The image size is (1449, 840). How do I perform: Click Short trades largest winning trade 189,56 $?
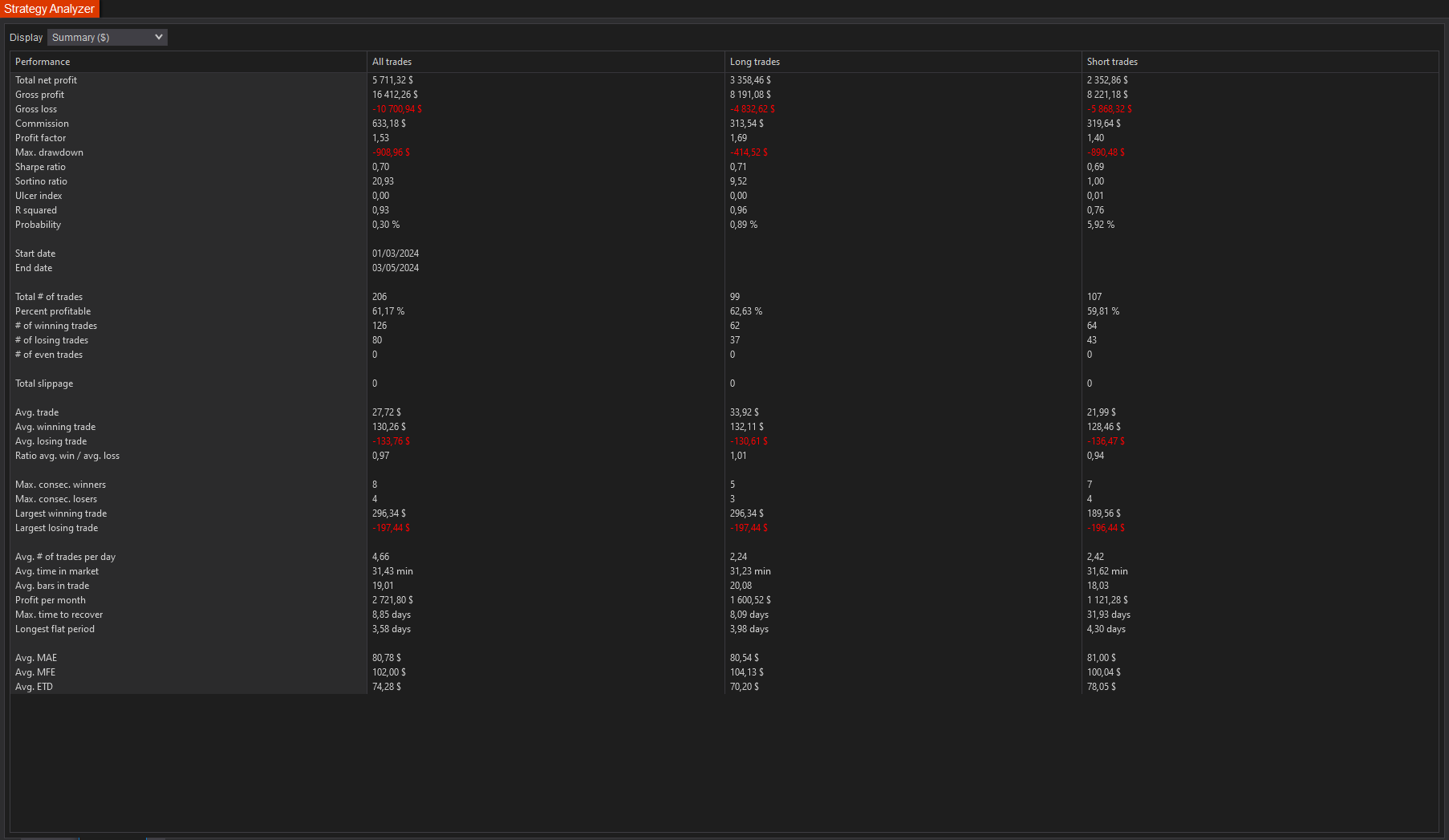(1104, 513)
